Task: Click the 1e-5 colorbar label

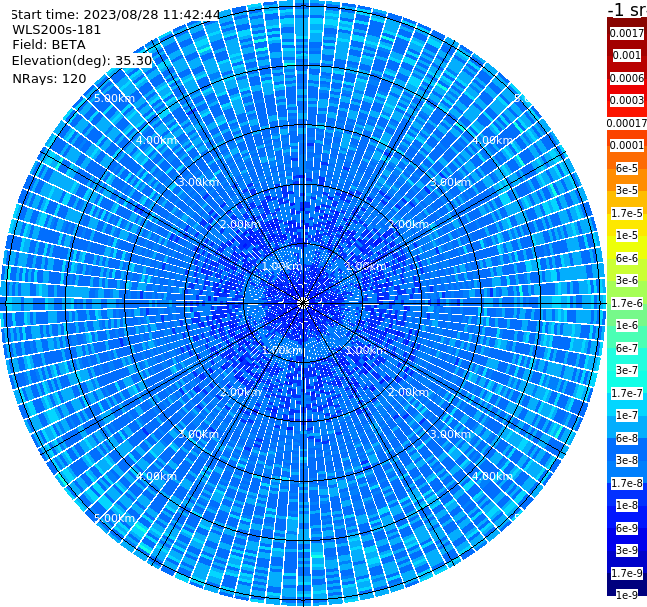Action: click(627, 235)
